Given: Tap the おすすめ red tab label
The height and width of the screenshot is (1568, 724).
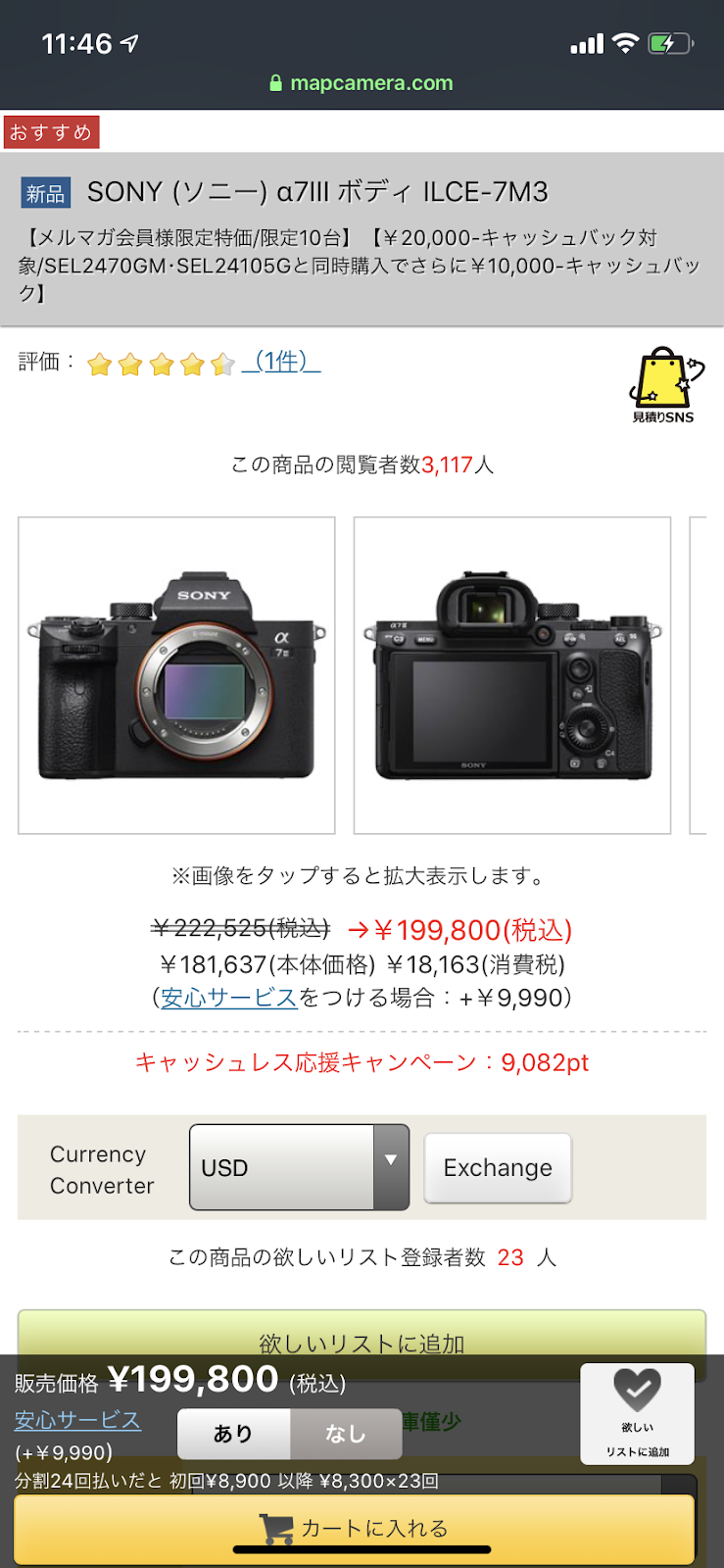Looking at the screenshot, I should pyautogui.click(x=51, y=132).
